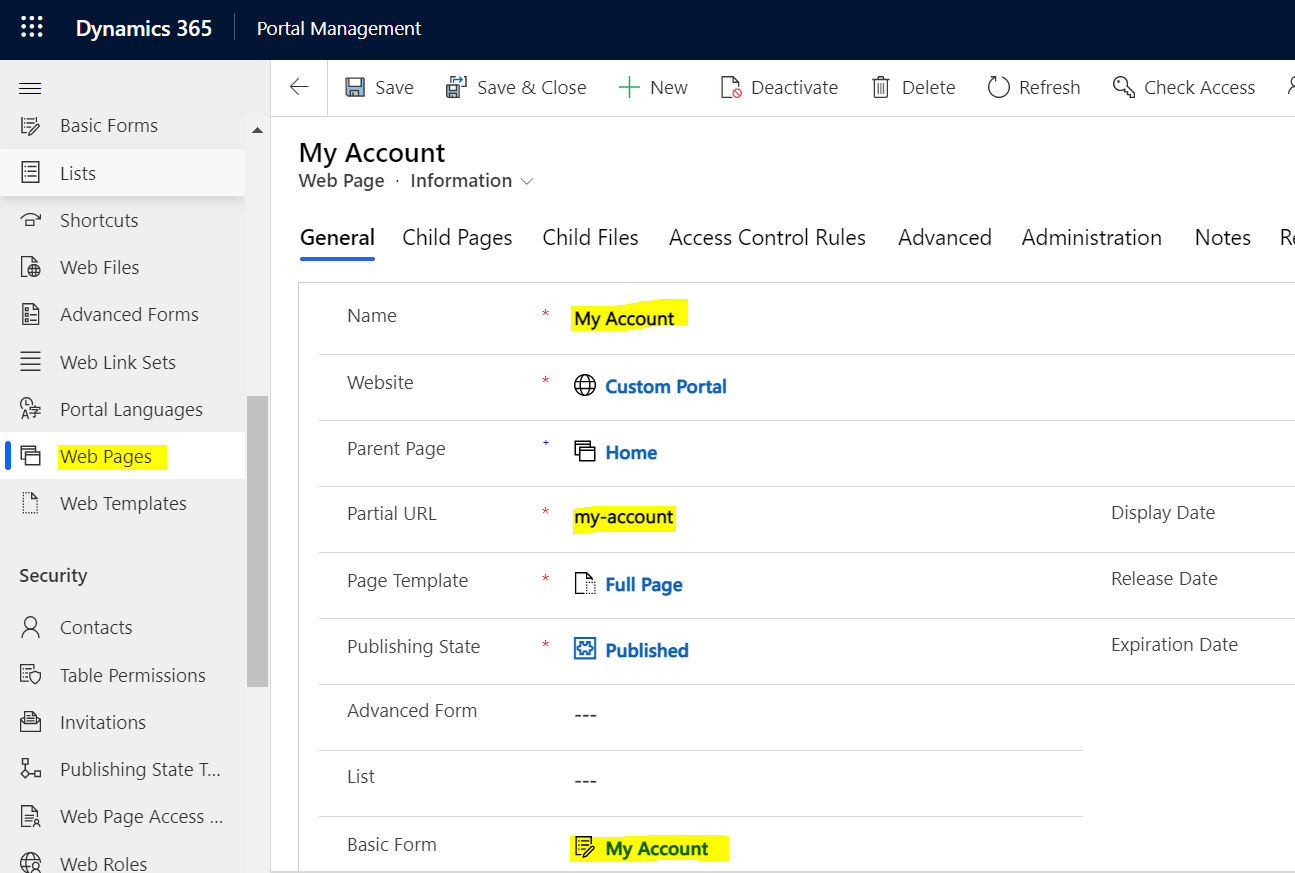Open the Home parent page link
This screenshot has width=1295, height=873.
pos(631,452)
